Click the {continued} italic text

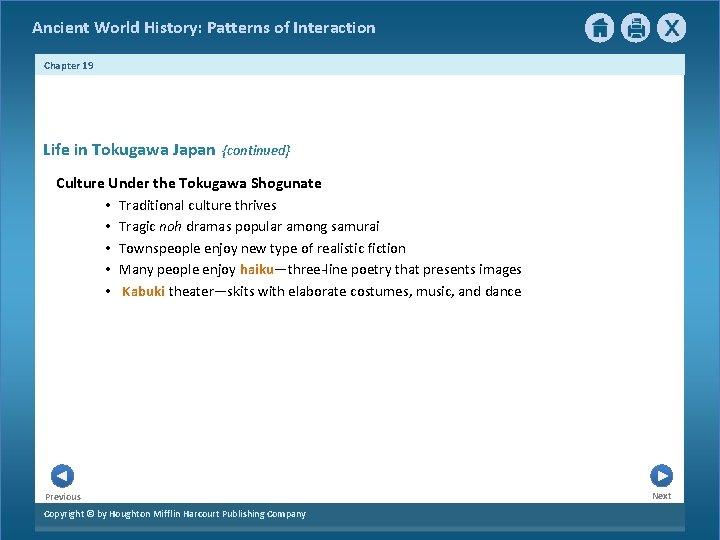[x=256, y=151]
